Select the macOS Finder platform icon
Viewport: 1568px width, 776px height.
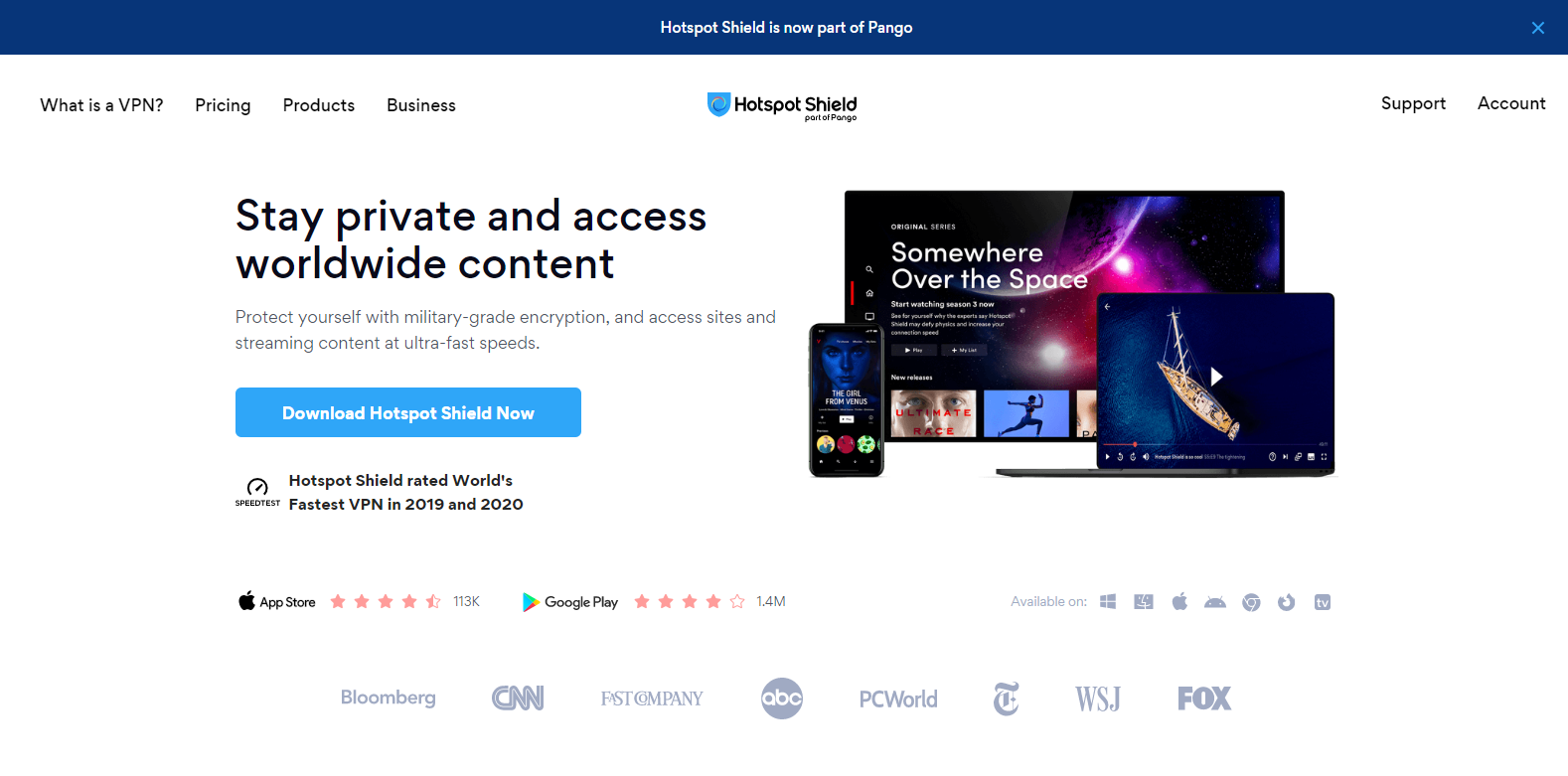point(1144,602)
